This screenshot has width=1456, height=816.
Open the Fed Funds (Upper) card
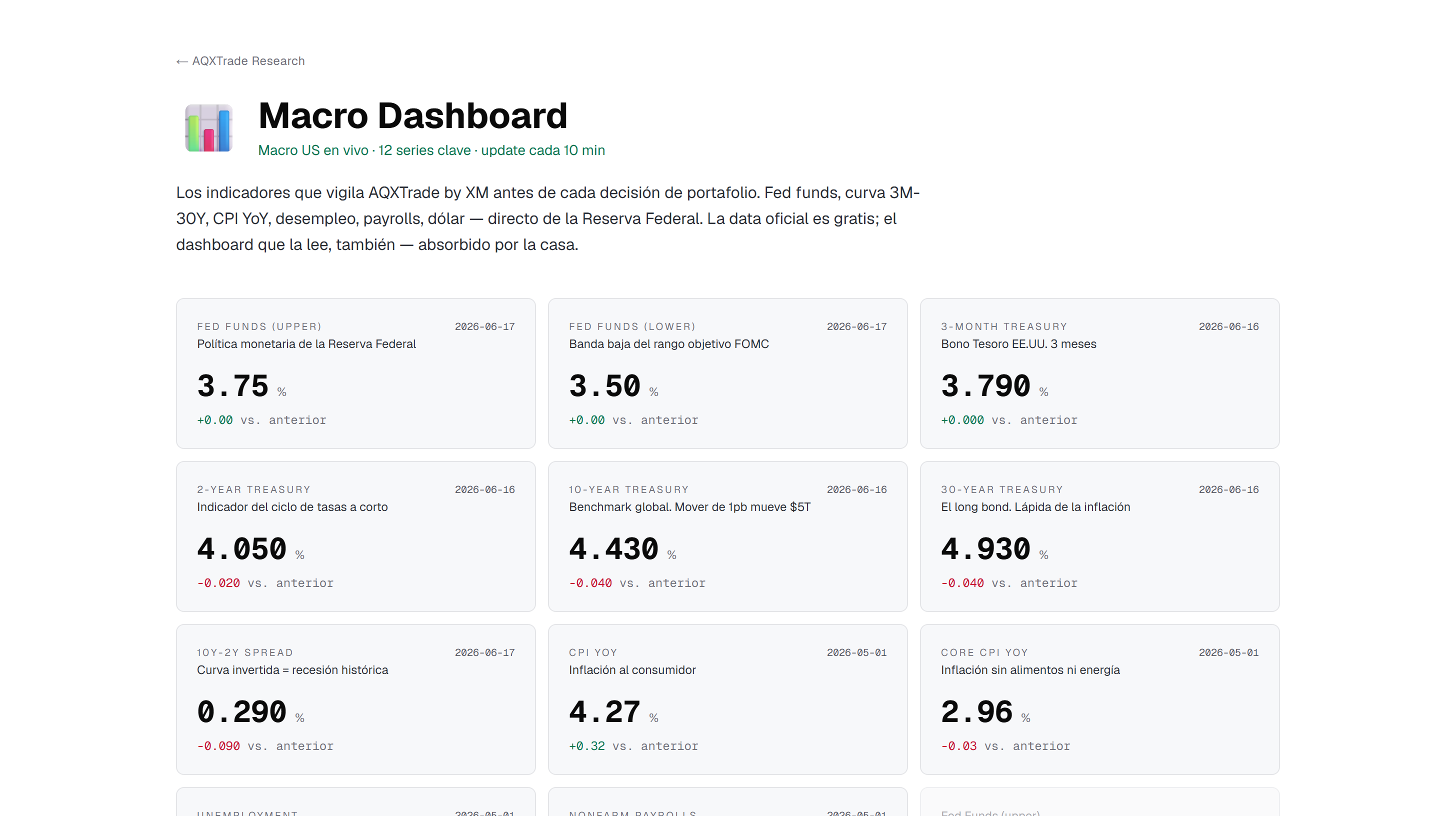point(355,373)
